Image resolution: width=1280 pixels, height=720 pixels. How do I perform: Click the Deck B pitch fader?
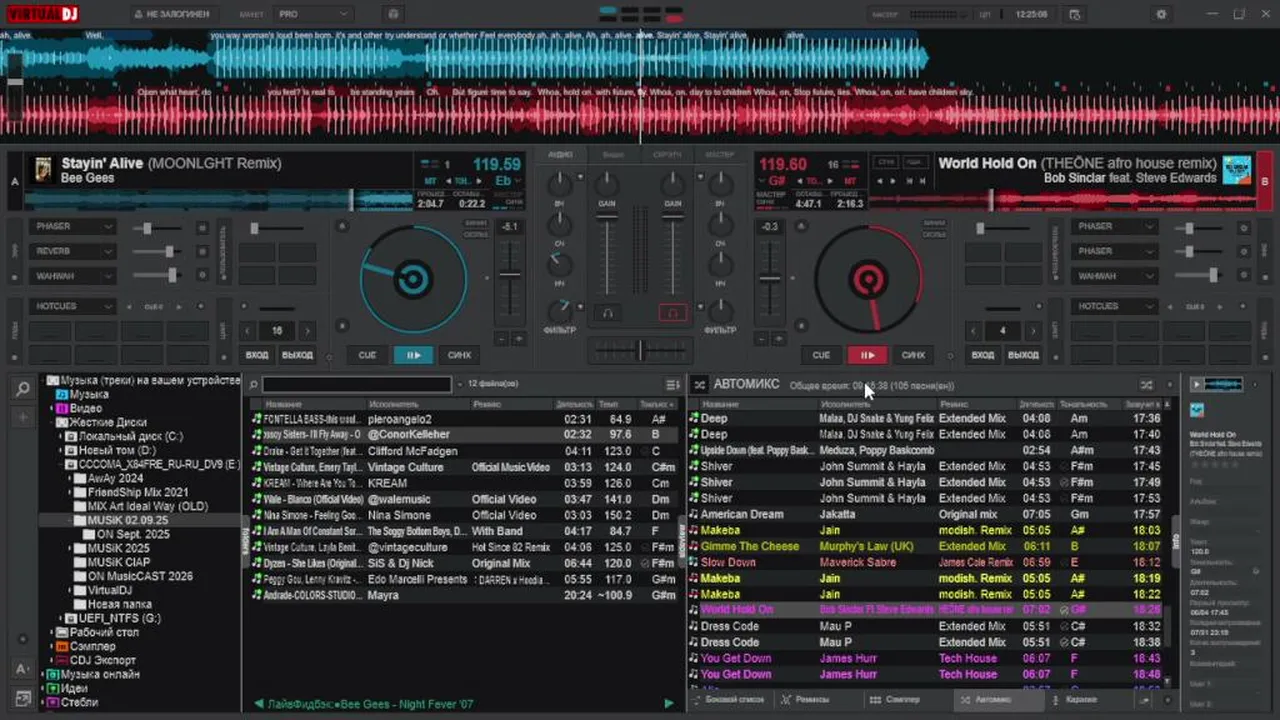click(769, 277)
